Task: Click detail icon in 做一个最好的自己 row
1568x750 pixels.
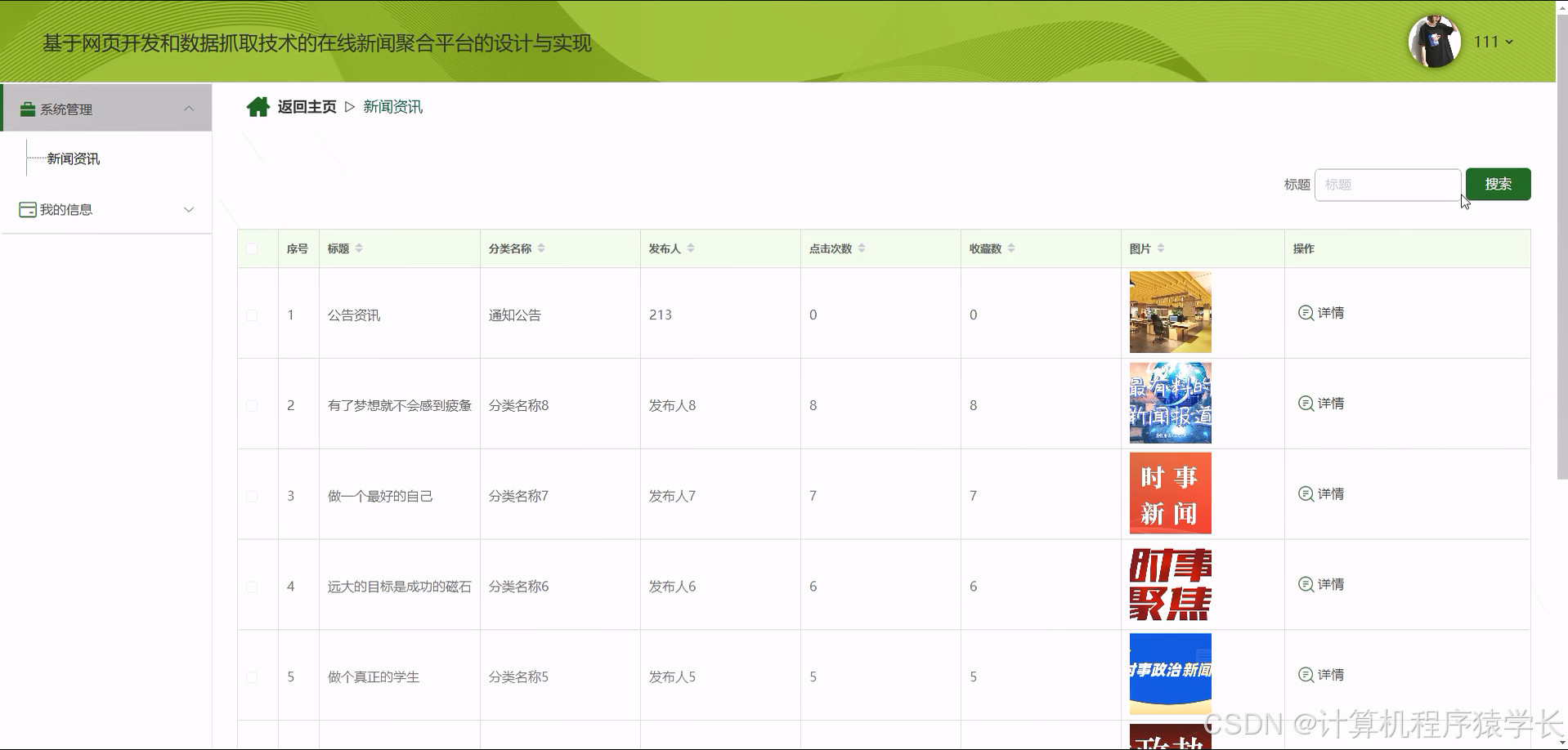Action: point(1306,494)
